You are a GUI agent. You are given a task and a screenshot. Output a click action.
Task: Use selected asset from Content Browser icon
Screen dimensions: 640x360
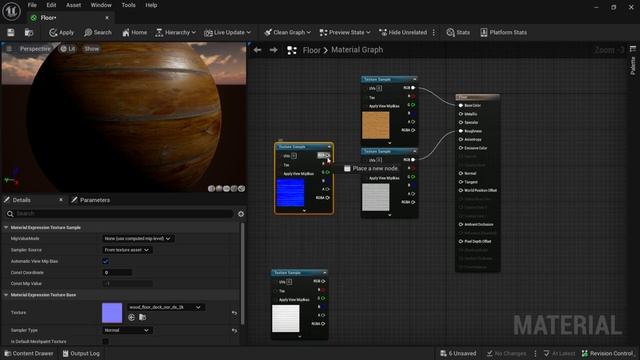pos(131,317)
